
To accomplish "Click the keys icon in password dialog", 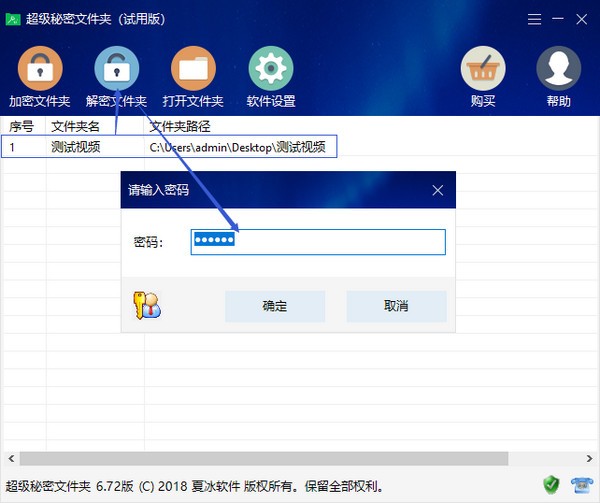I will pos(146,306).
